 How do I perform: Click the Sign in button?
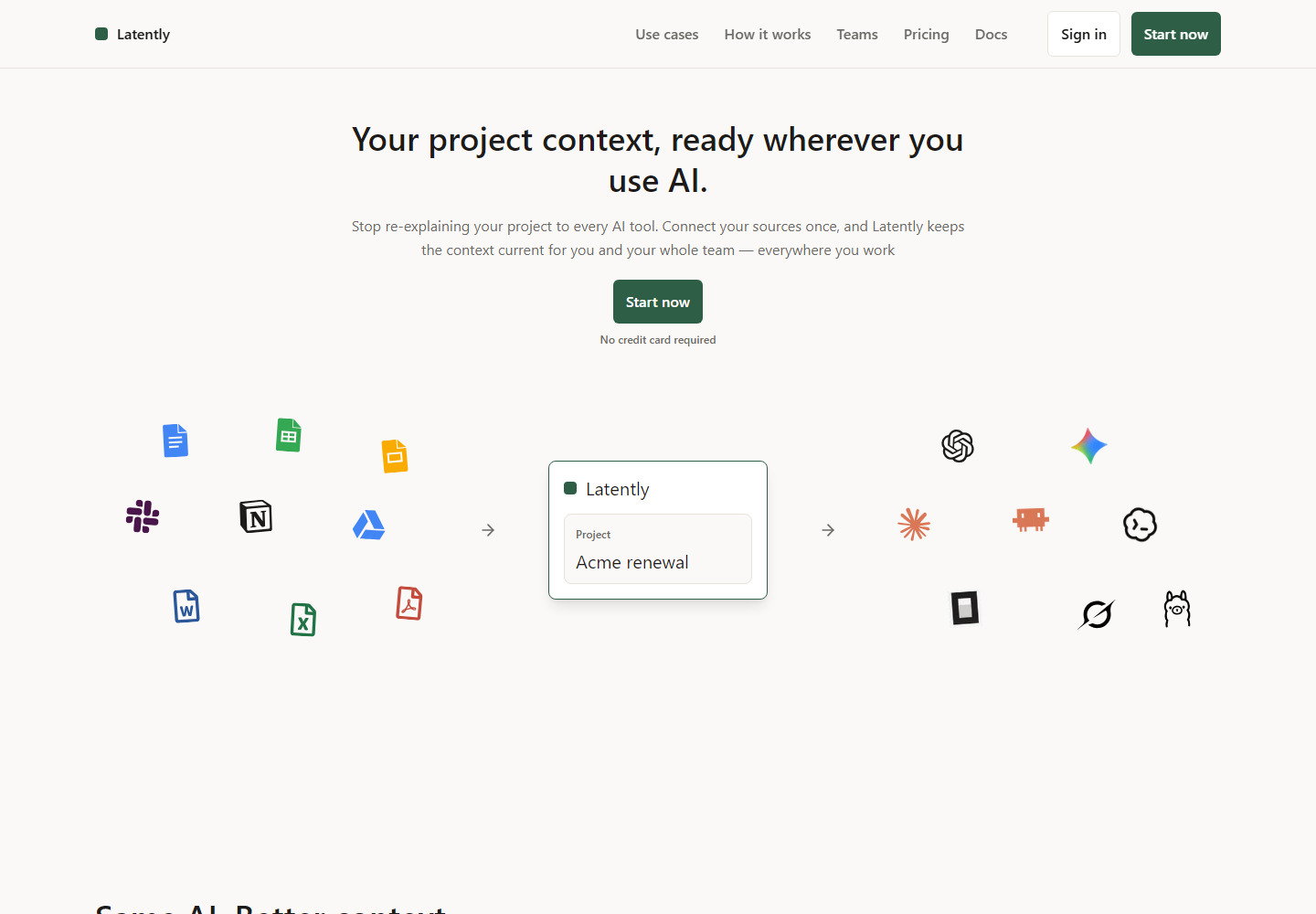coord(1084,34)
